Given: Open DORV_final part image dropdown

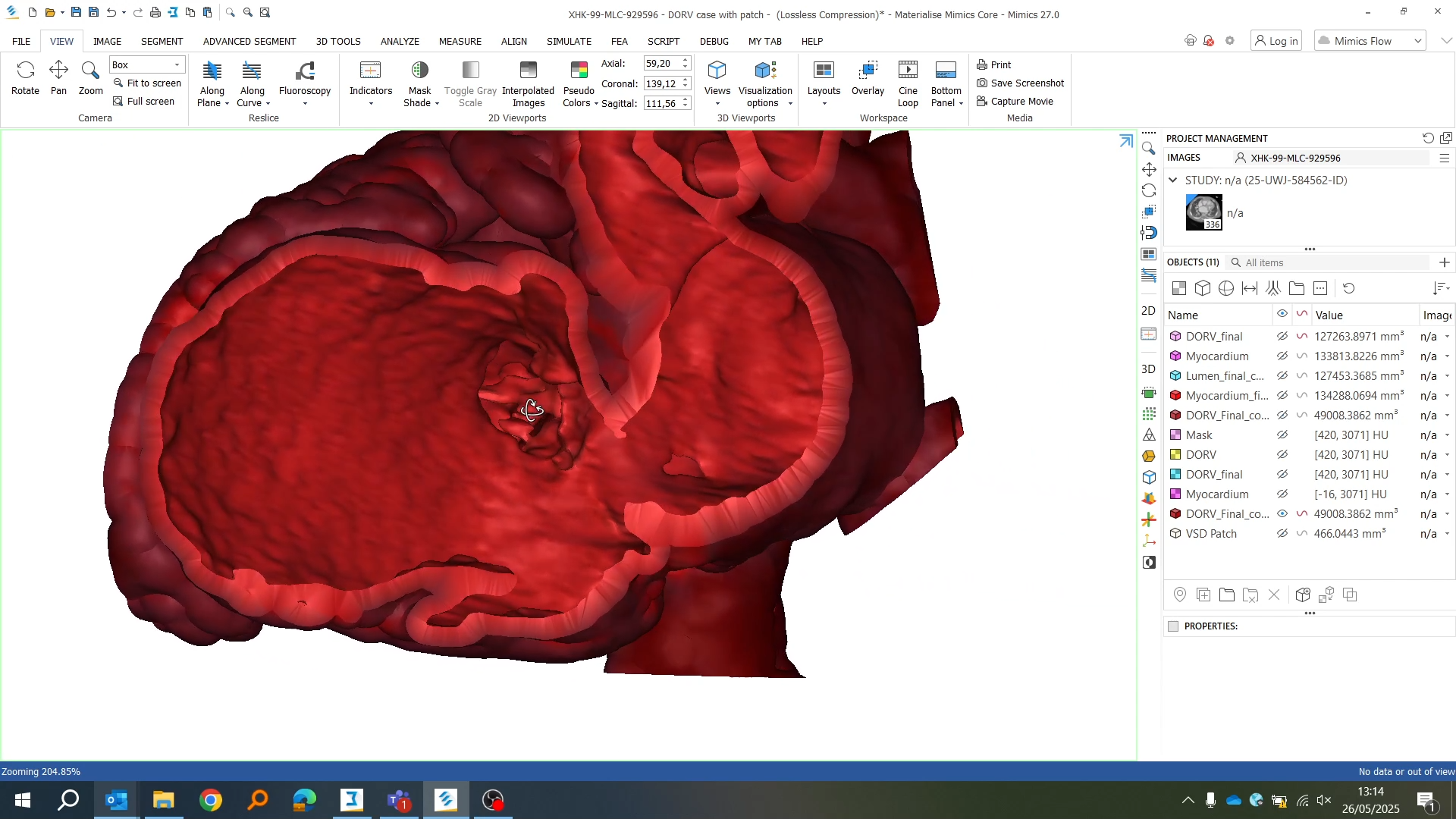Looking at the screenshot, I should (x=1447, y=337).
